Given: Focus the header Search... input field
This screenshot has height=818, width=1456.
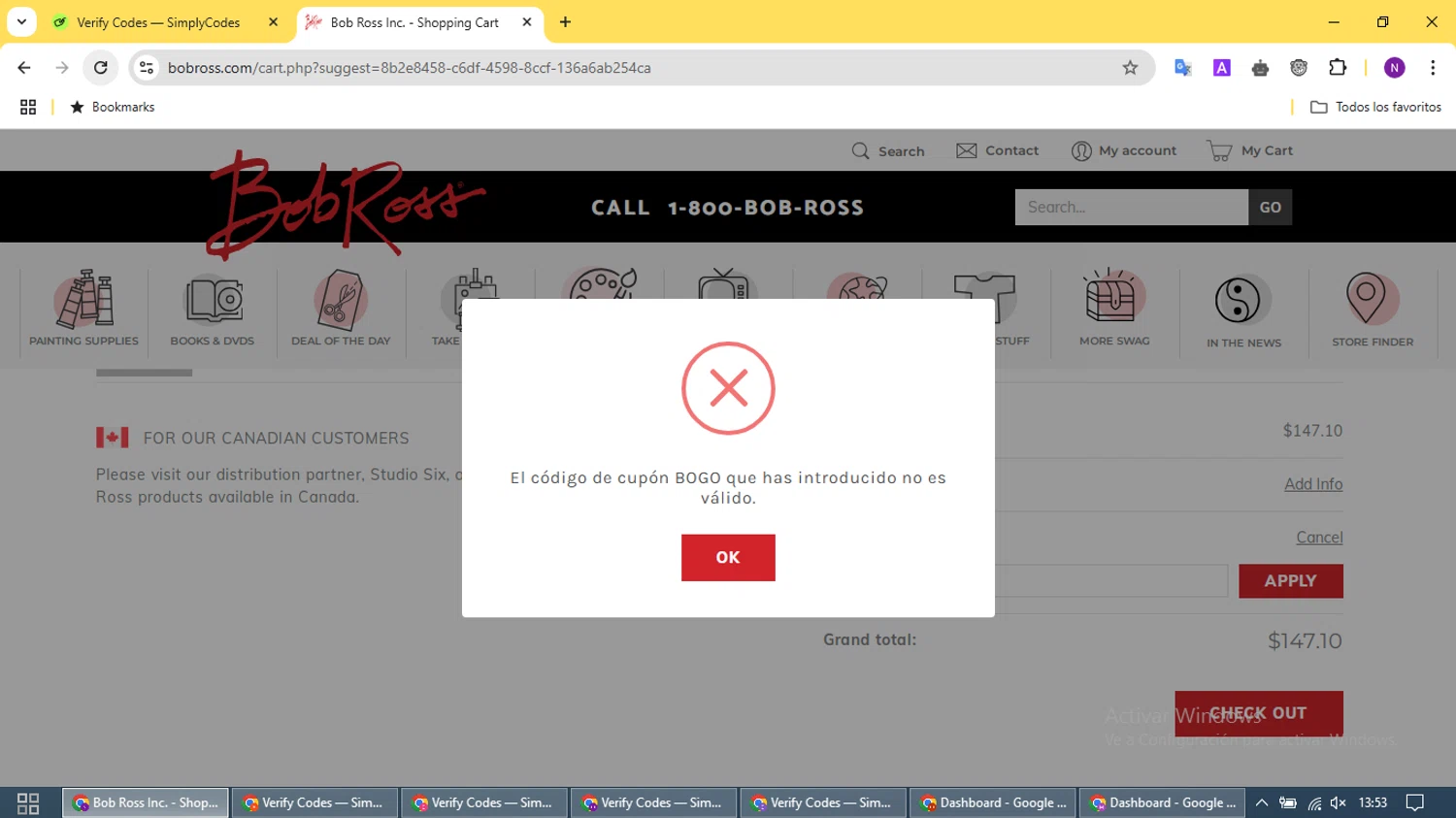Looking at the screenshot, I should (x=1131, y=208).
